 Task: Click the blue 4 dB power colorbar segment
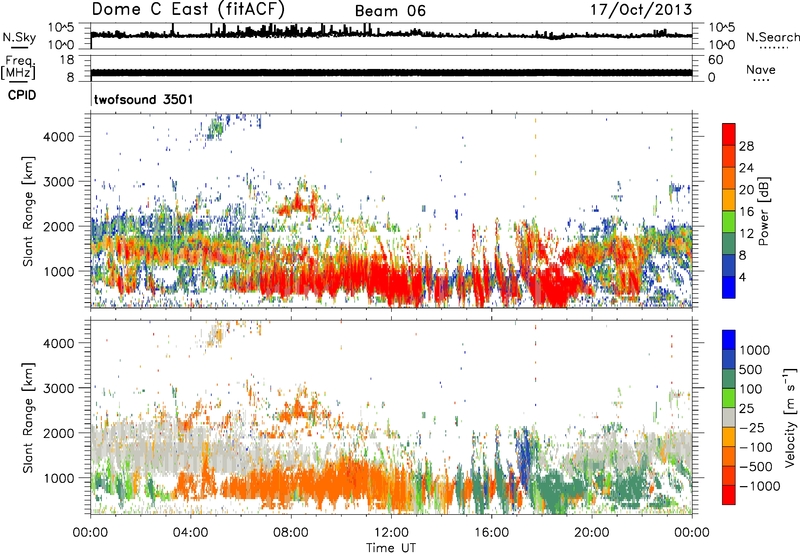pyautogui.click(x=729, y=287)
